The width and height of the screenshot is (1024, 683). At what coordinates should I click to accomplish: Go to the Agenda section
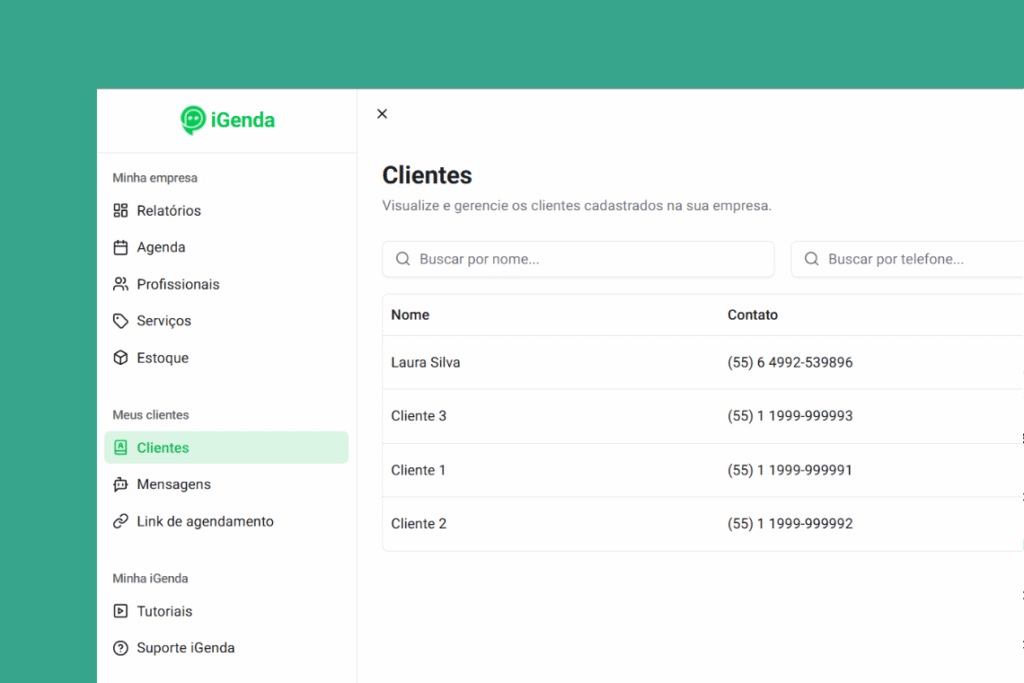[x=161, y=248]
